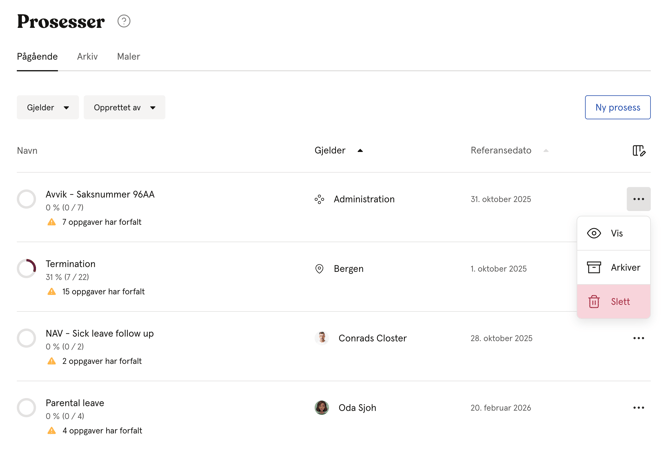Click the eye icon next to Vis
This screenshot has width=670, height=452.
click(x=594, y=233)
